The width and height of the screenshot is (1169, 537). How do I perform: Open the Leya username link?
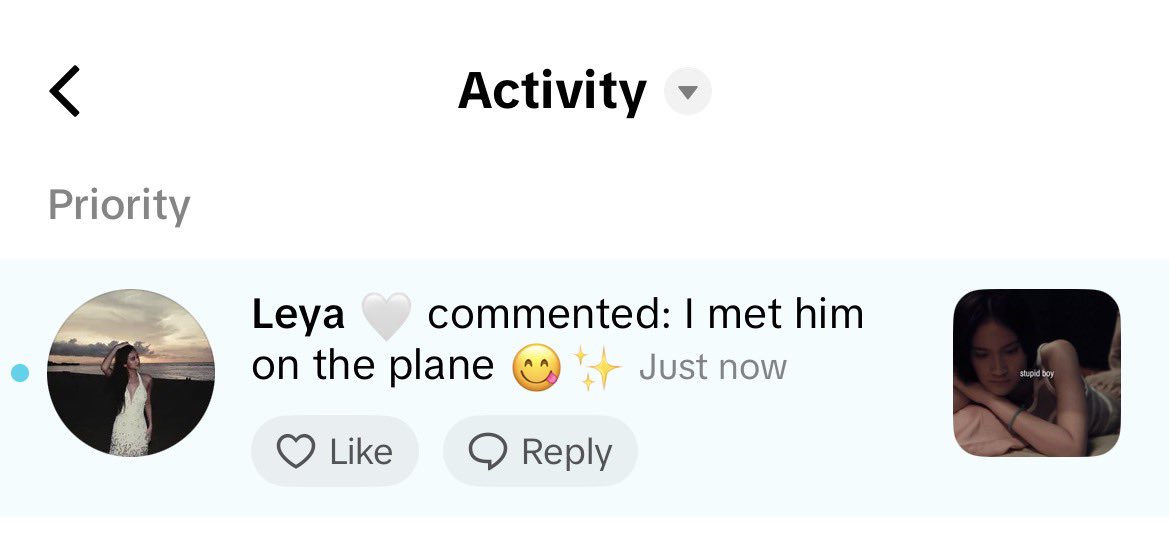point(298,313)
